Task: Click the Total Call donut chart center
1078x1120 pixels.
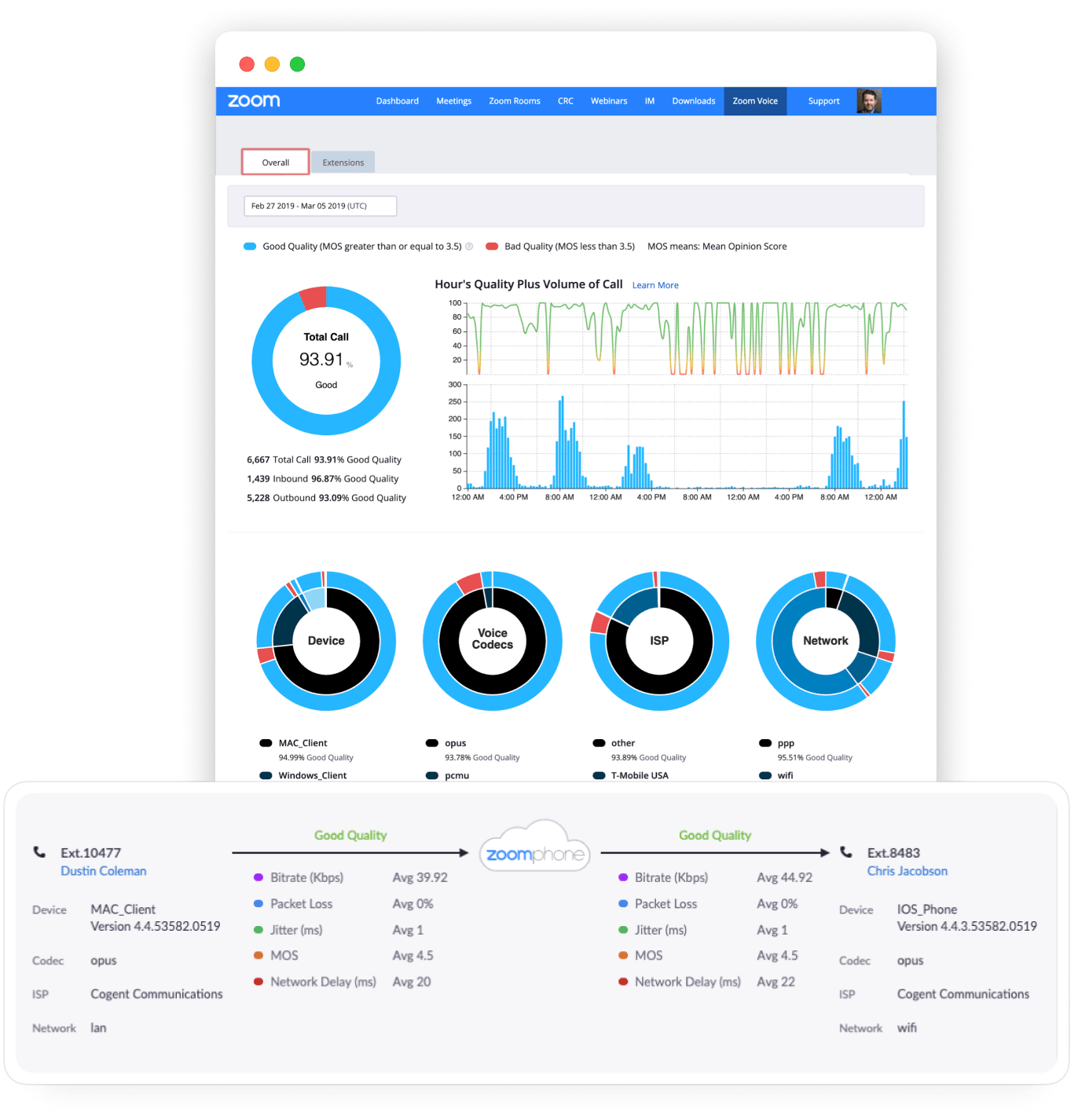Action: [x=326, y=361]
